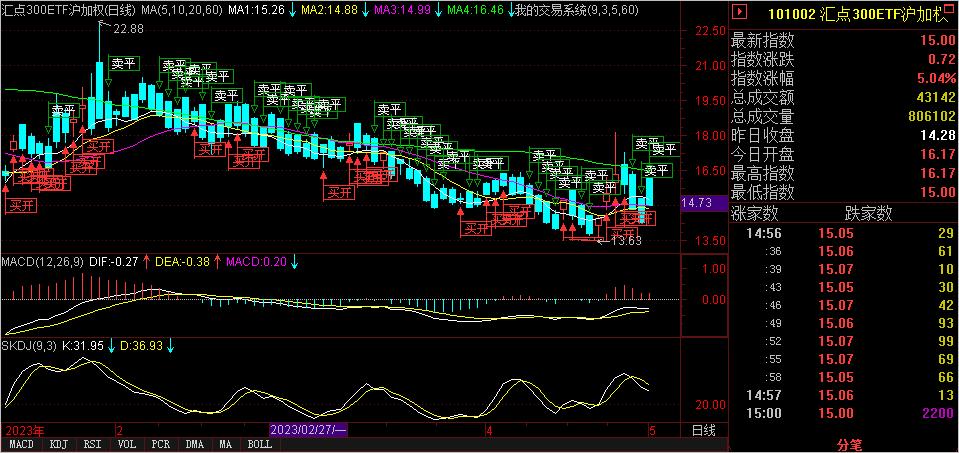Click the 15:00 trade row with volume 2200

pos(844,413)
